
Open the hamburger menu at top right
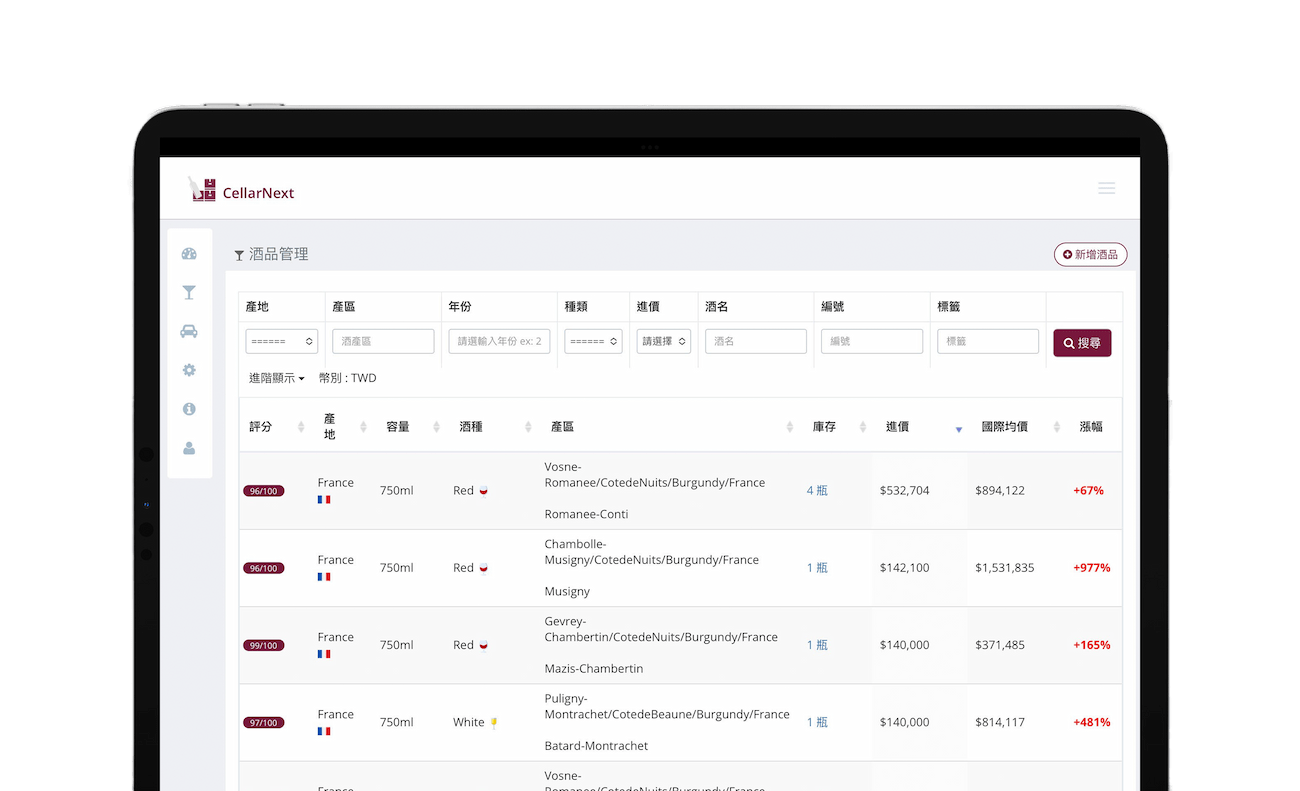1106,188
